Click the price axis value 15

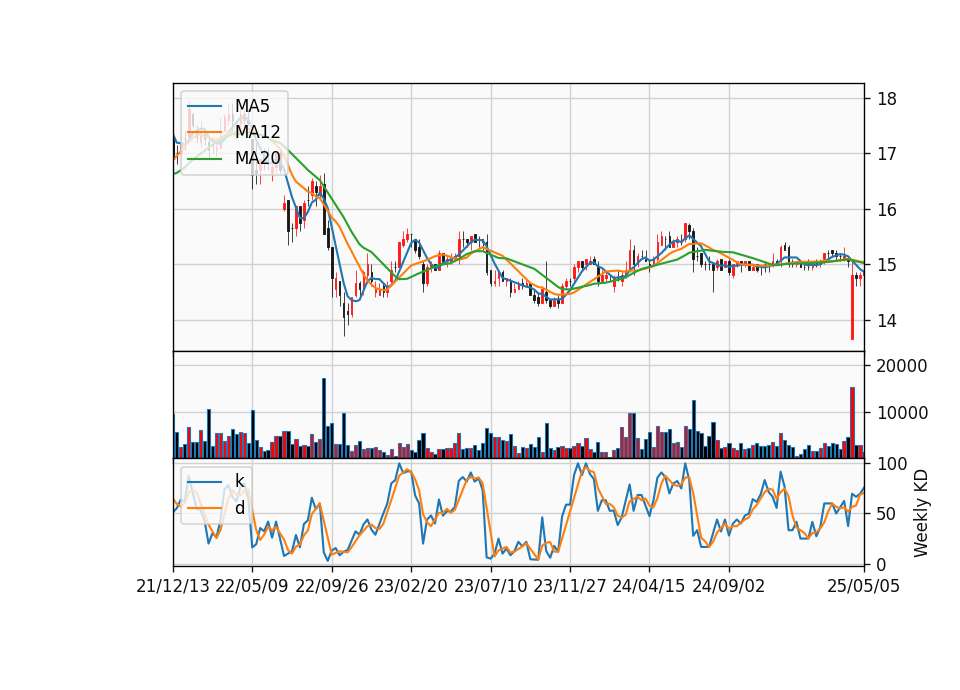click(x=887, y=265)
